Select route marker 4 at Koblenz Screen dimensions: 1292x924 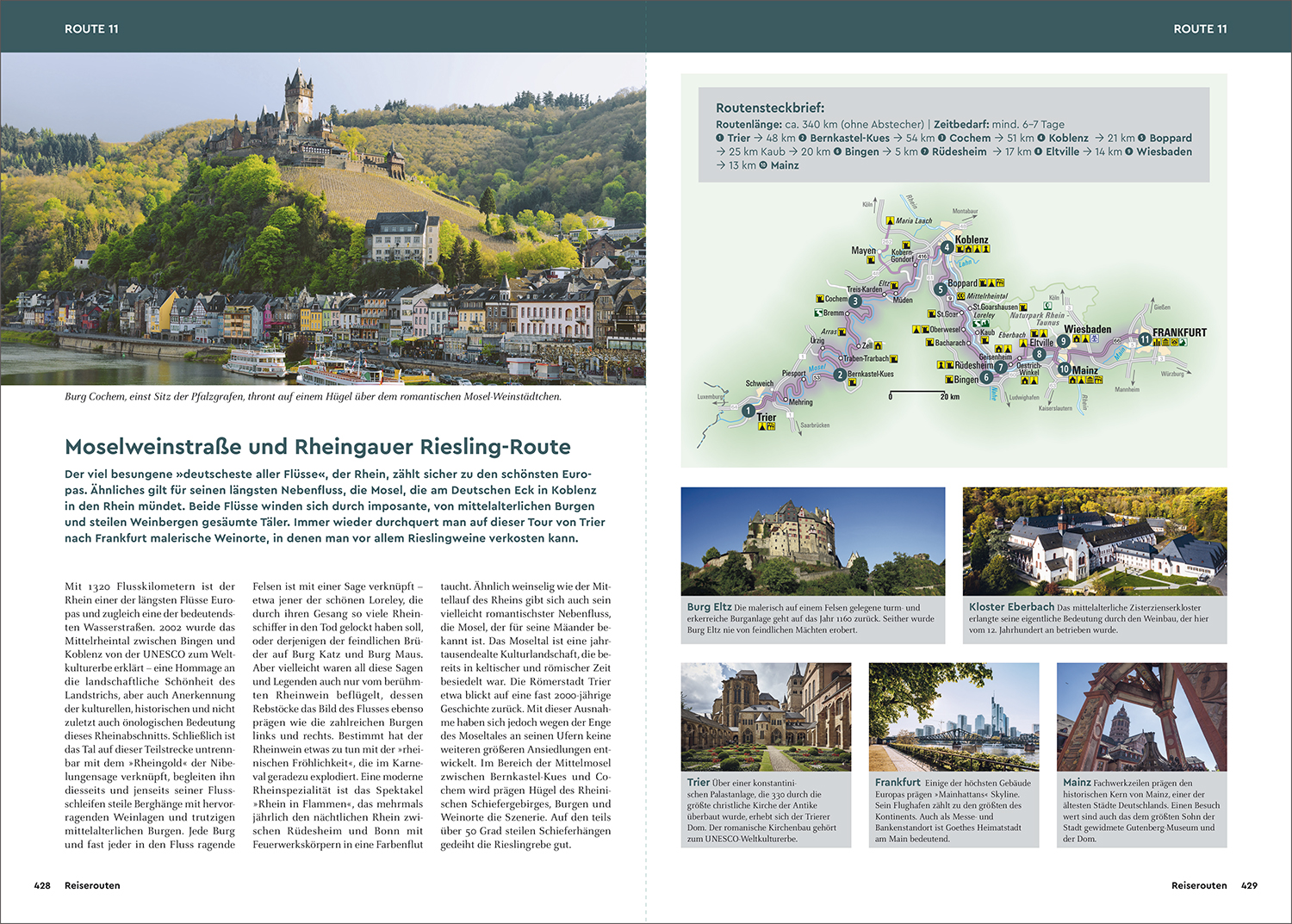pos(947,247)
